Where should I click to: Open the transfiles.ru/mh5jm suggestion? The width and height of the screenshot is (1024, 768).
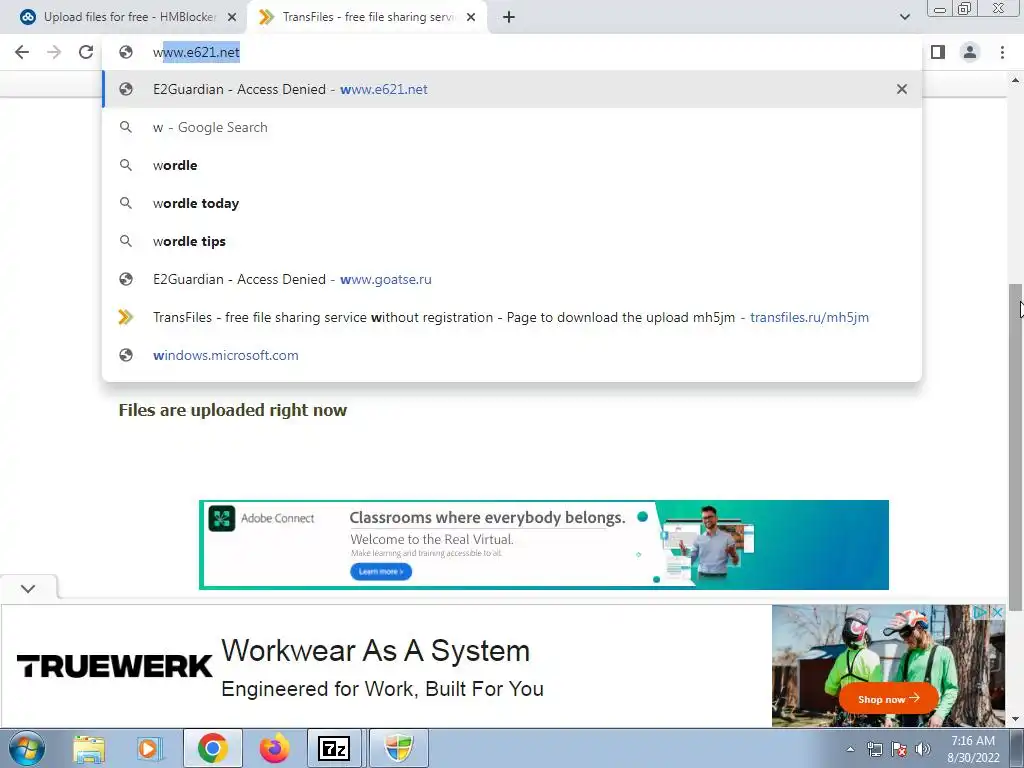point(512,317)
